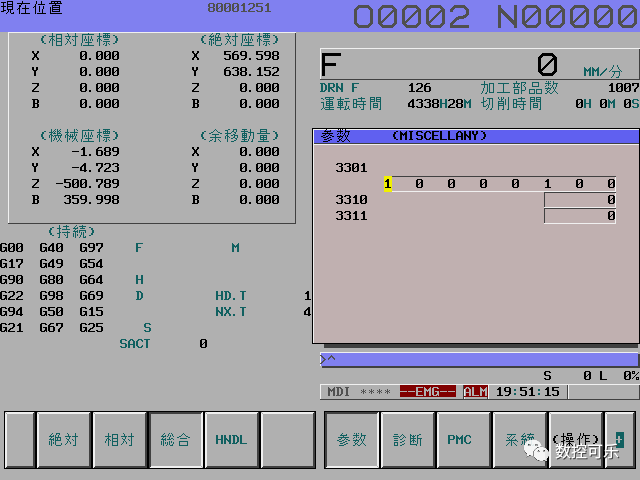Click modal code G40
Image resolution: width=640 pixels, height=480 pixels.
pyautogui.click(x=51, y=248)
